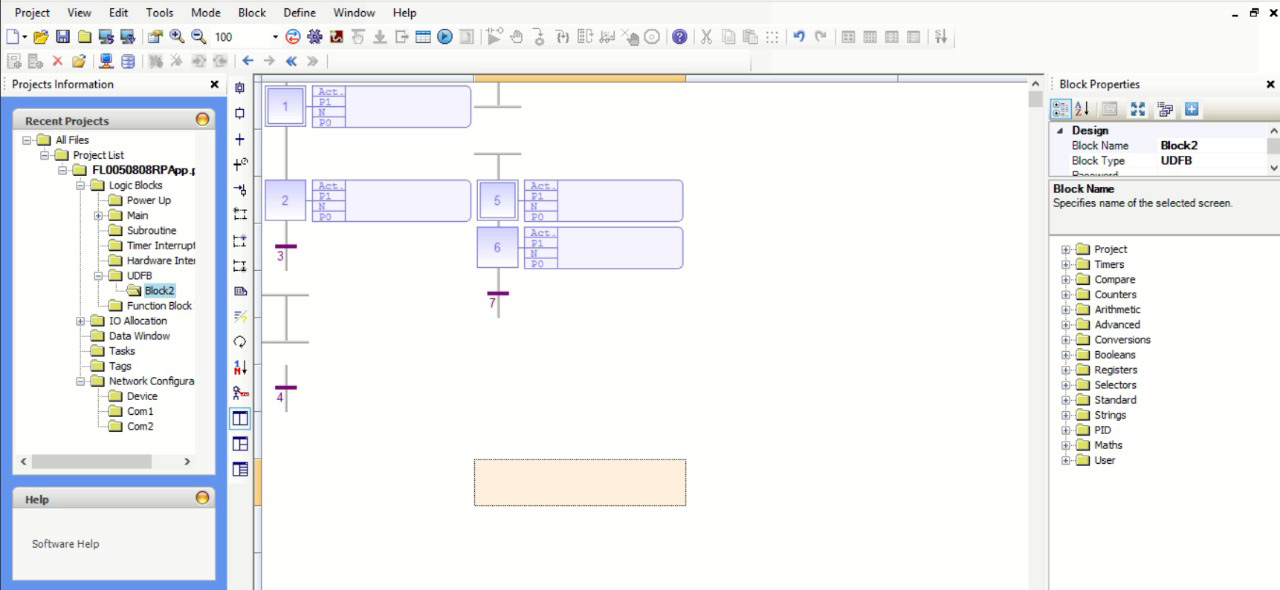This screenshot has height=590, width=1280.
Task: Select the Zoom Out magnifier tool
Action: 199,37
